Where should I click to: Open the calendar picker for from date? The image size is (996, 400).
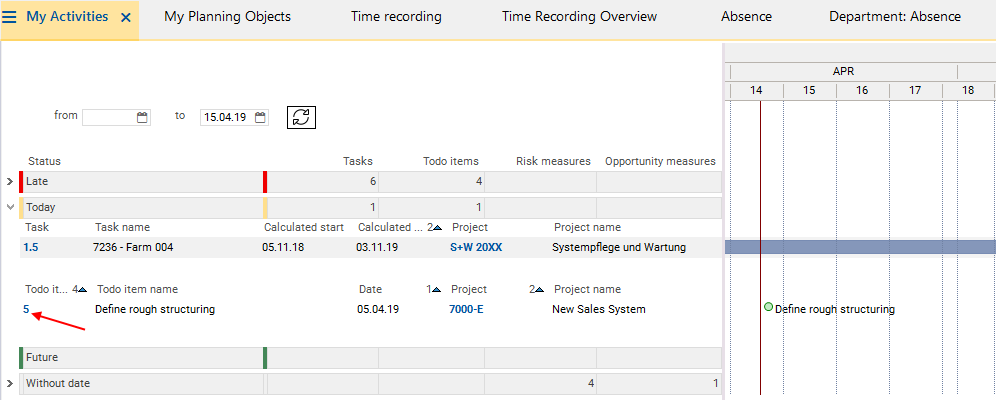142,117
